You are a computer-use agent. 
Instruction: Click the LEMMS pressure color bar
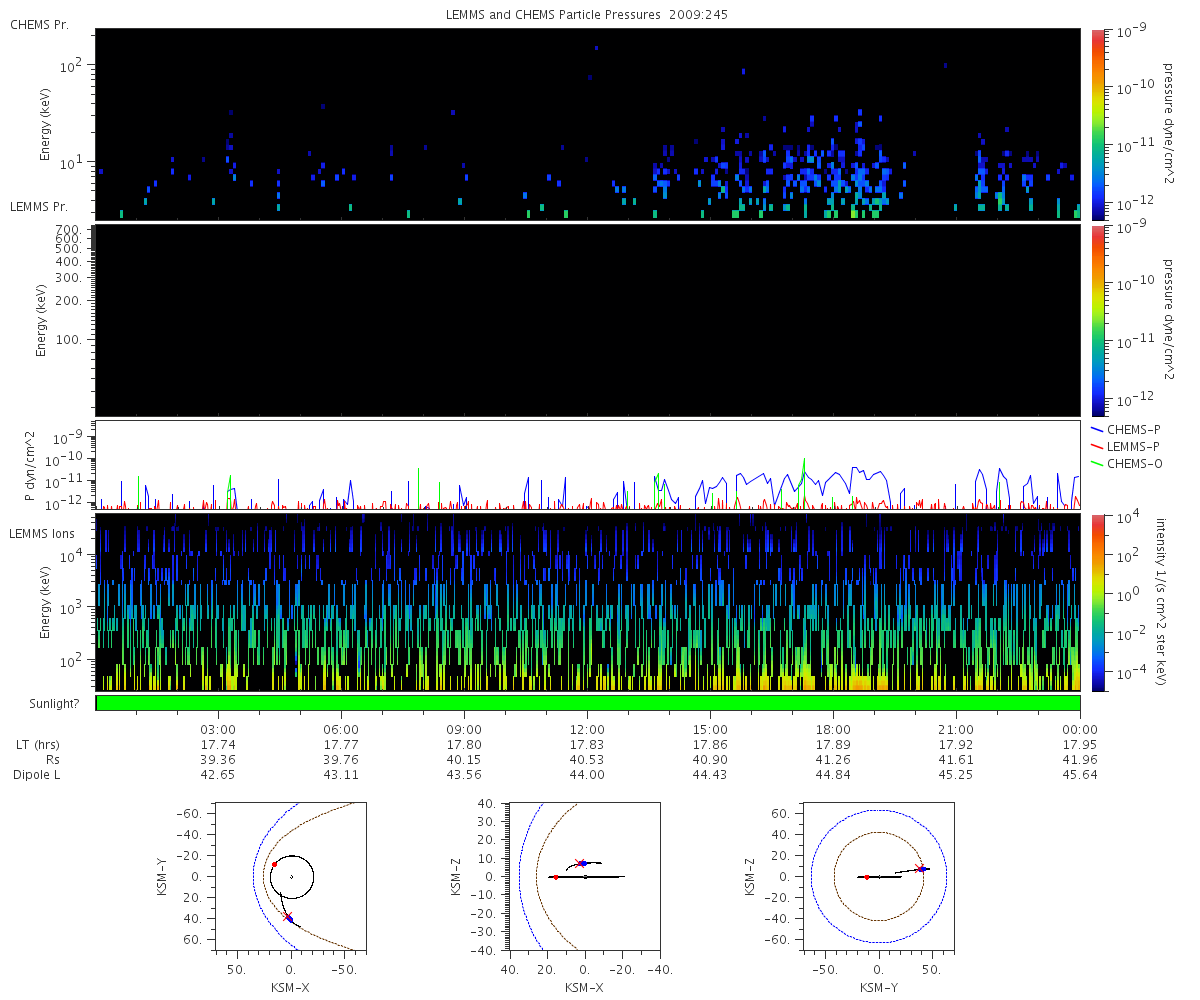click(1099, 320)
